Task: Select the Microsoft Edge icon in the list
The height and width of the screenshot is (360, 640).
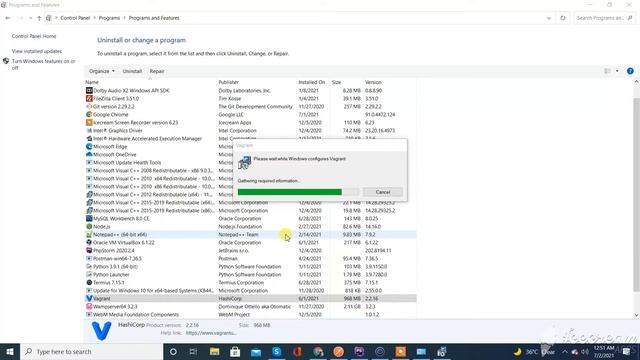Action: (89, 147)
